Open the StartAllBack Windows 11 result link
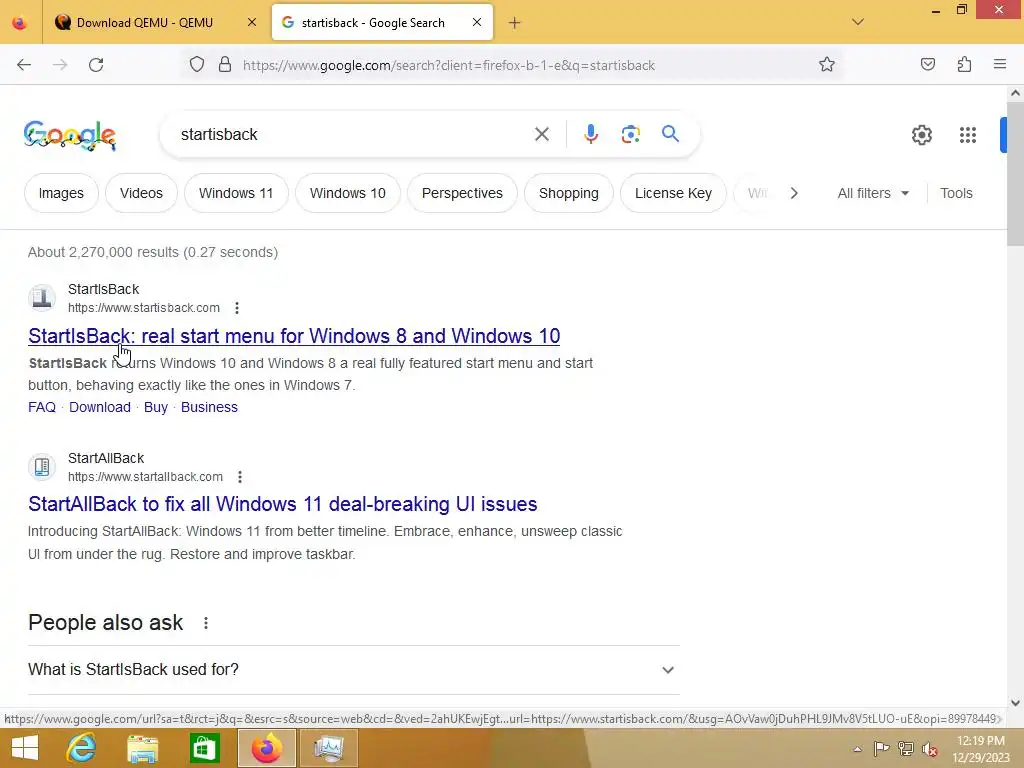Screen dimensions: 1024x768 [283, 504]
